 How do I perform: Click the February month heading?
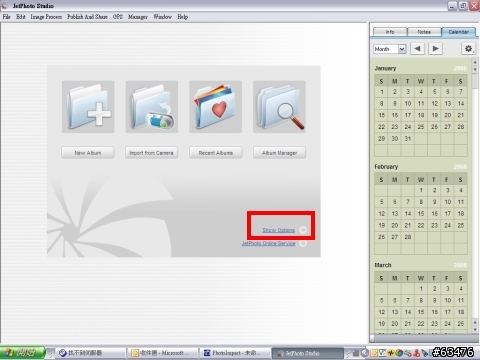[x=386, y=167]
